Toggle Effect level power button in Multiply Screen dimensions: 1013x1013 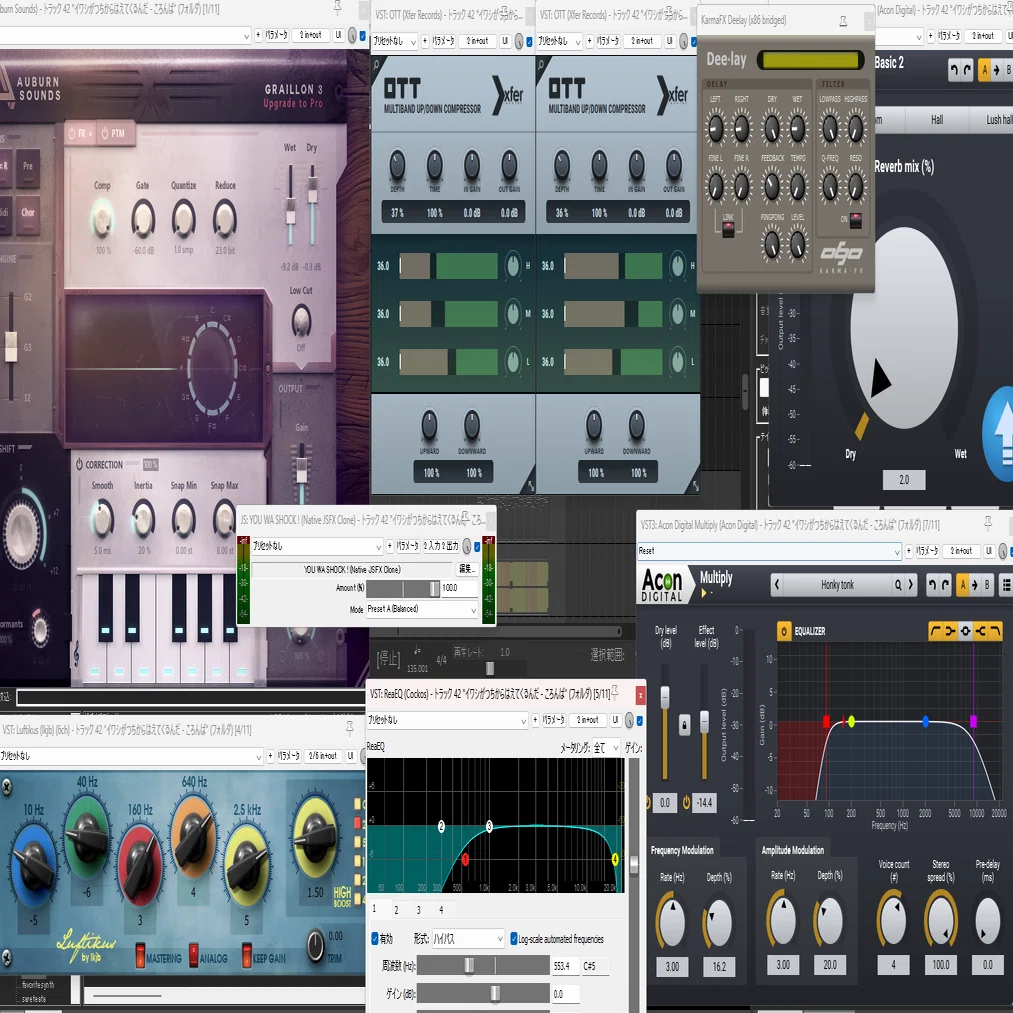[x=686, y=802]
